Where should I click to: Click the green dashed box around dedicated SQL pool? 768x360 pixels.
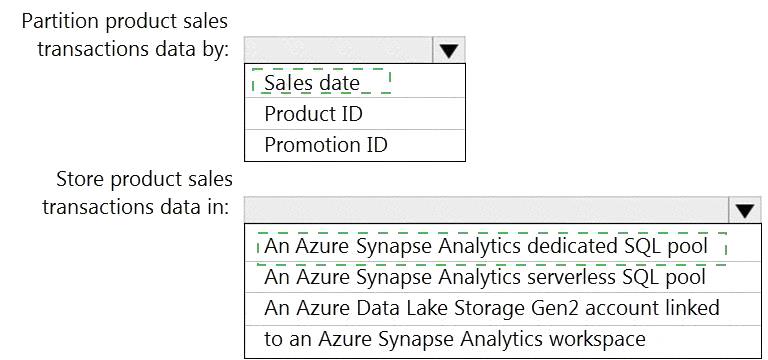(x=491, y=249)
